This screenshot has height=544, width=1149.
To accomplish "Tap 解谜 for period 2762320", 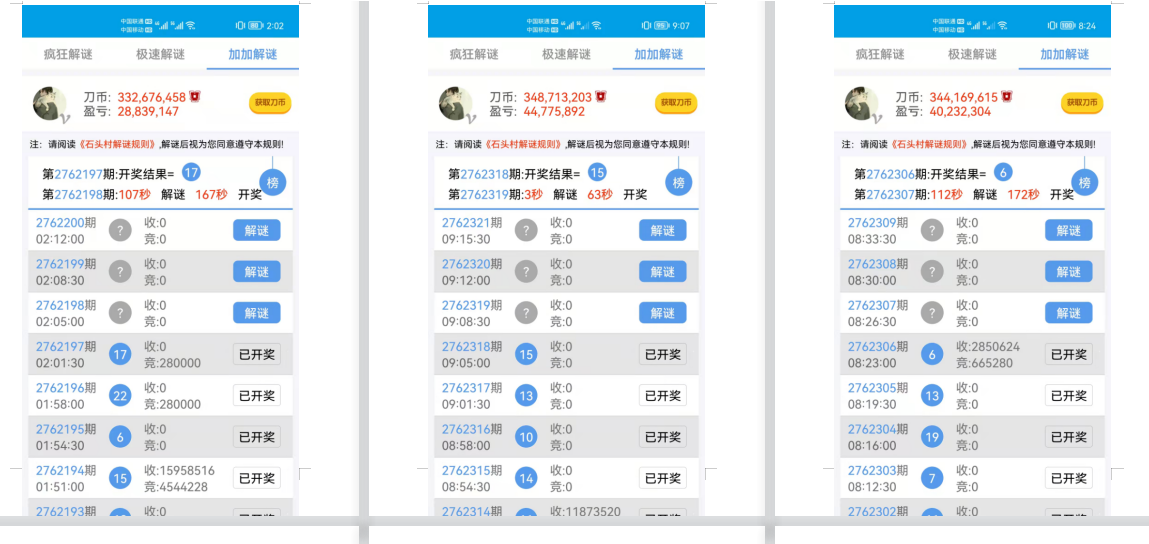I will [x=663, y=272].
